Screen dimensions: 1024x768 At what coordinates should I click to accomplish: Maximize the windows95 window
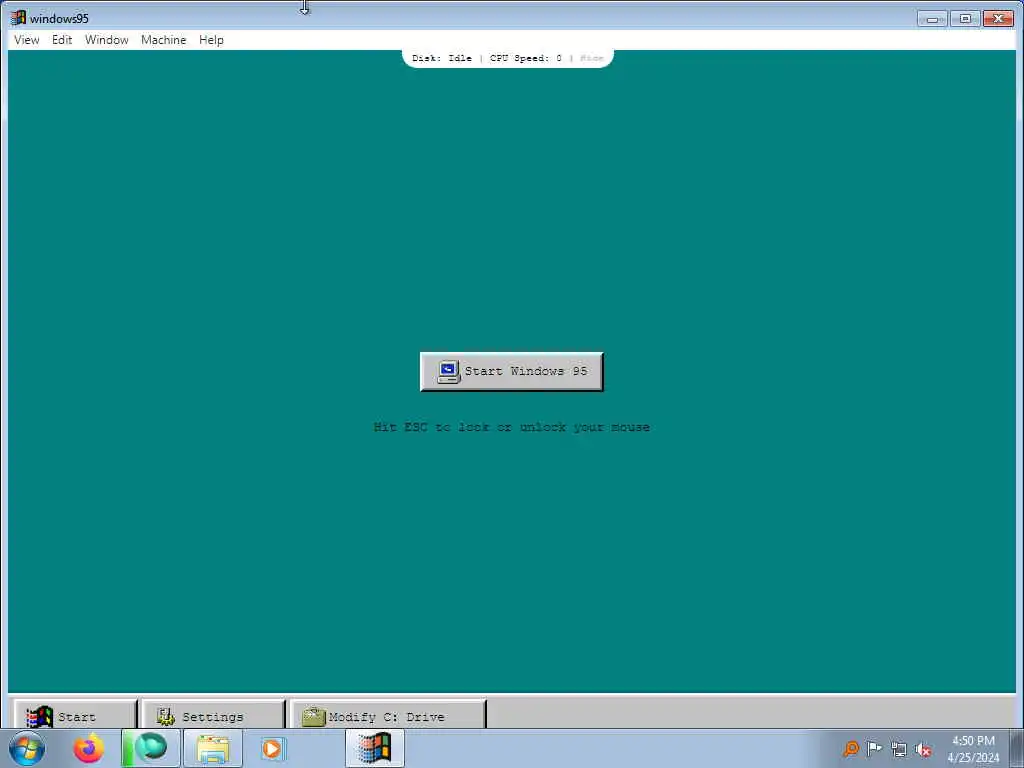tap(965, 18)
